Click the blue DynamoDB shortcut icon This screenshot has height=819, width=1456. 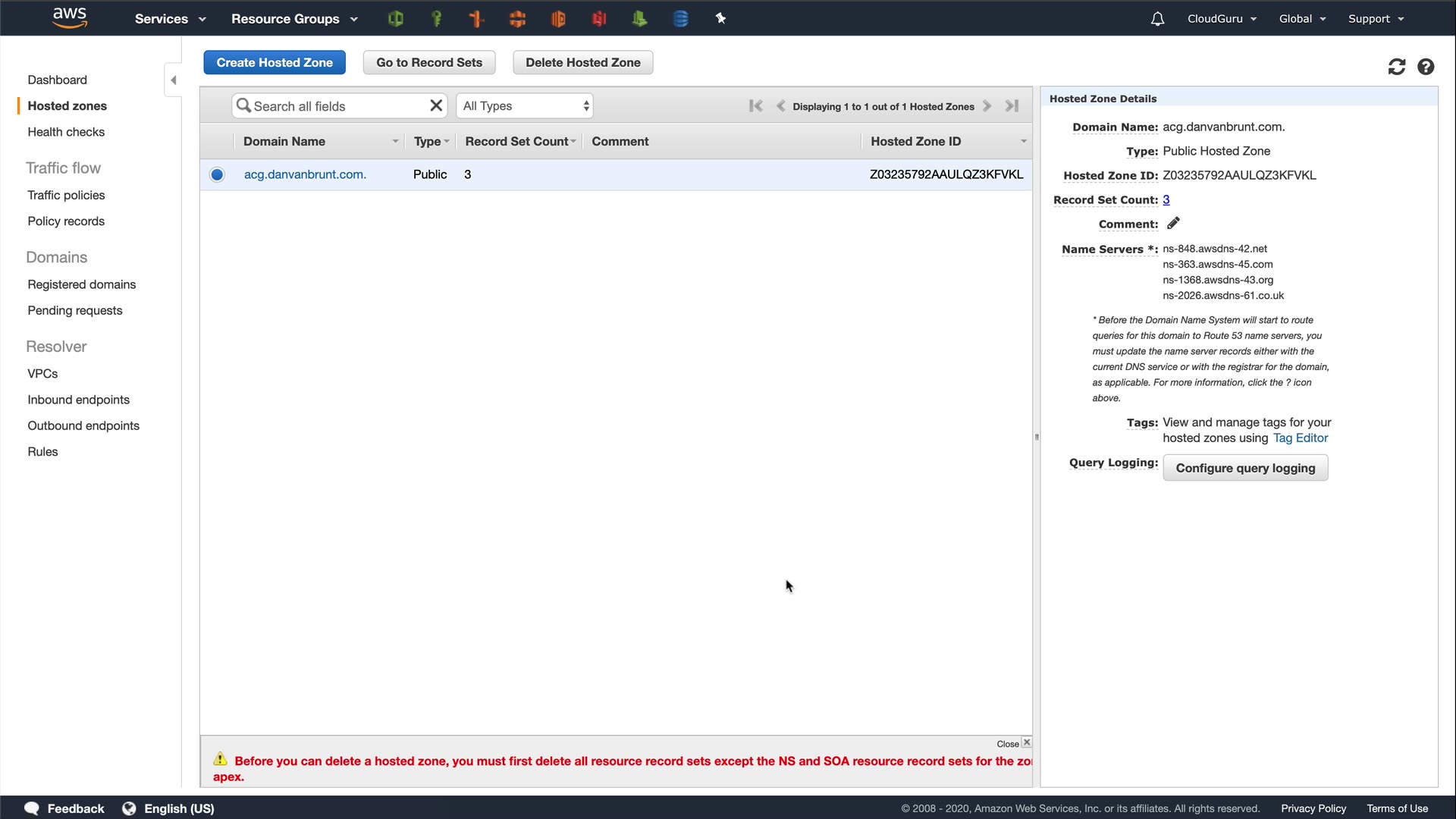coord(680,19)
